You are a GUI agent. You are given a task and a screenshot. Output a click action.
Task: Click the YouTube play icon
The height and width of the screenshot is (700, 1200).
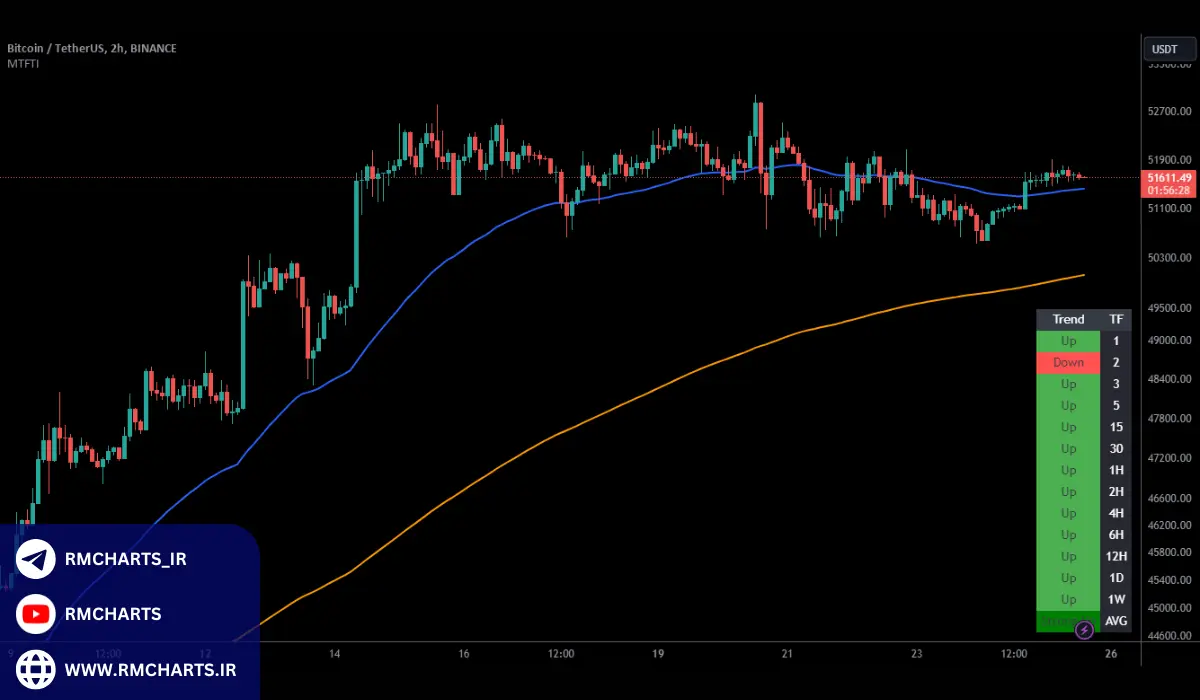[36, 614]
